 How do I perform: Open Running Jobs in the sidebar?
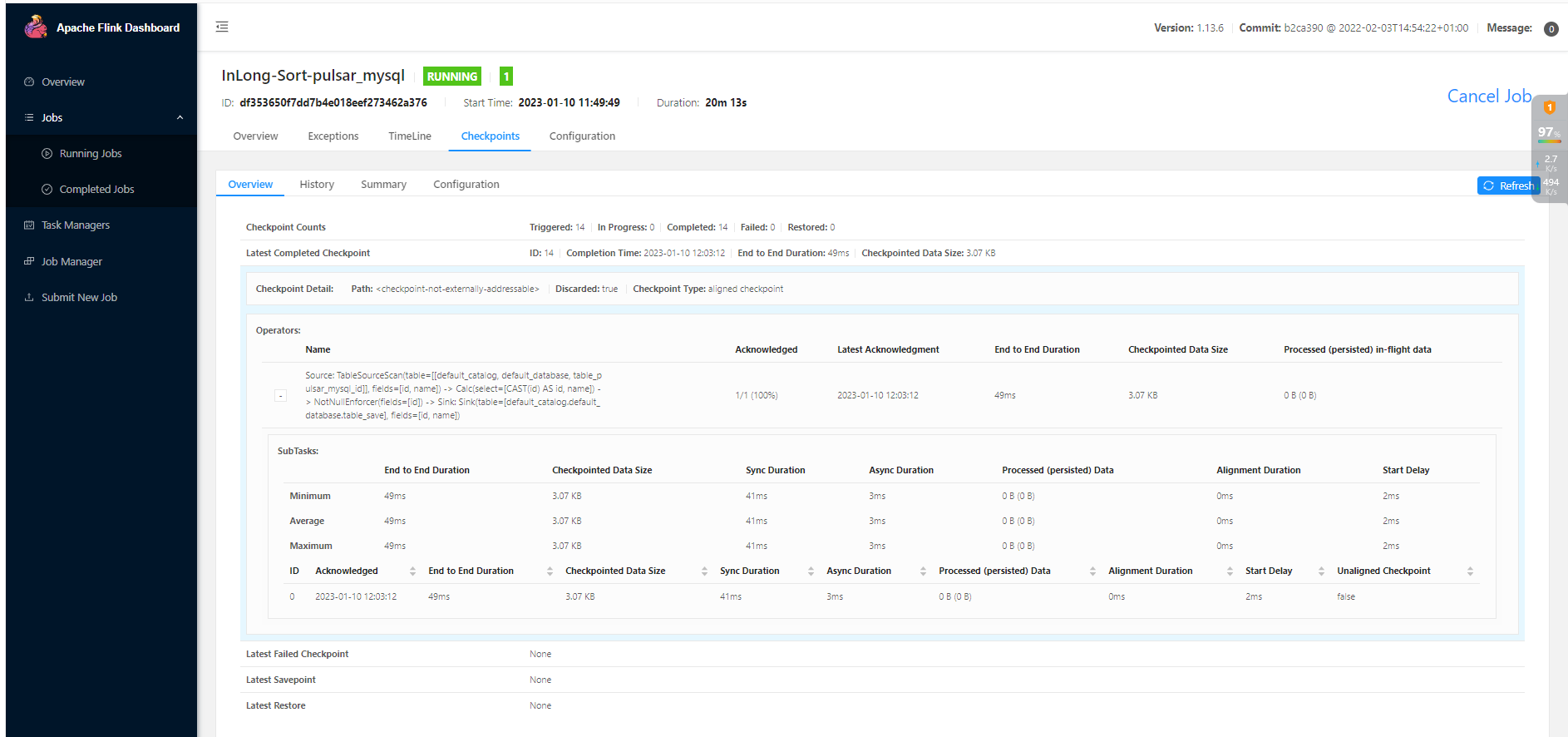[91, 153]
